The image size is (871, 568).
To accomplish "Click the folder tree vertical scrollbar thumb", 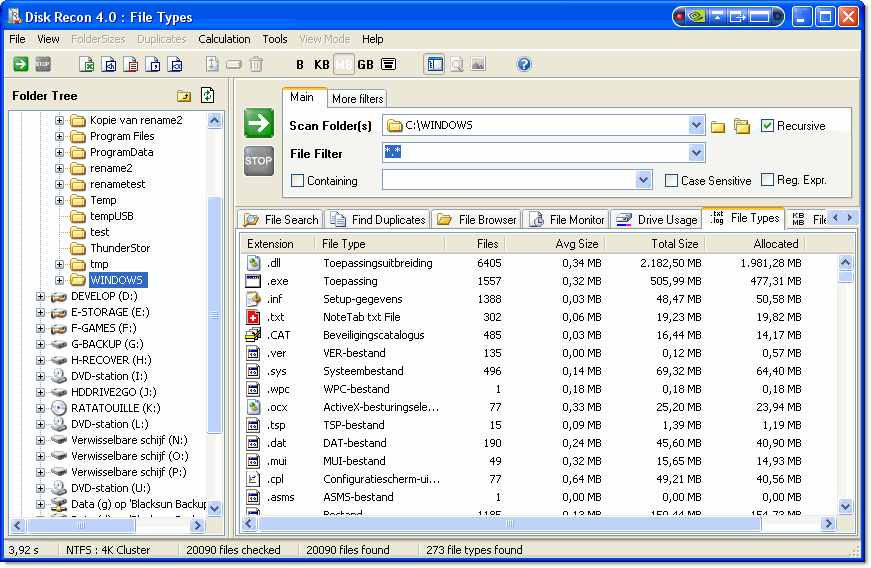I will [214, 315].
